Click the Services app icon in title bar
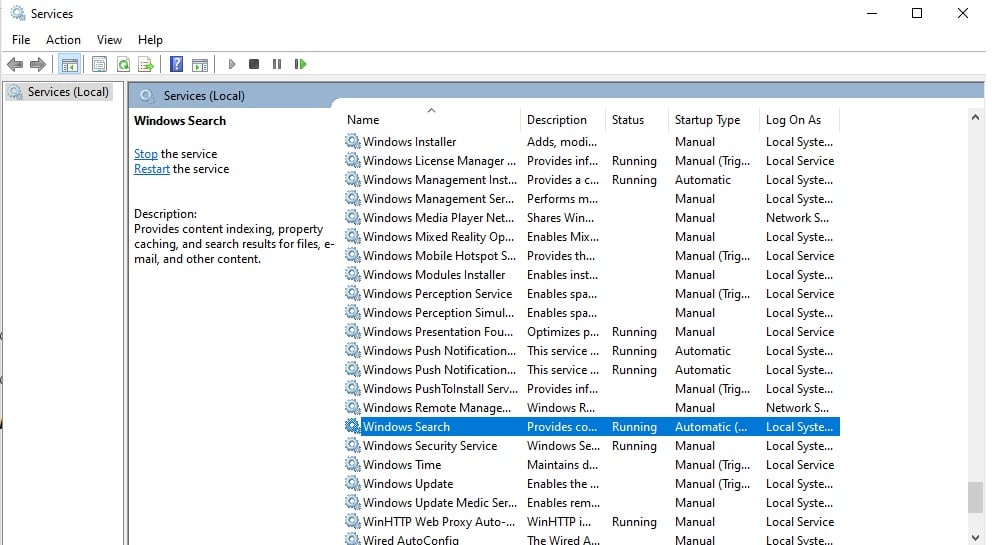The width and height of the screenshot is (992, 545). (18, 13)
